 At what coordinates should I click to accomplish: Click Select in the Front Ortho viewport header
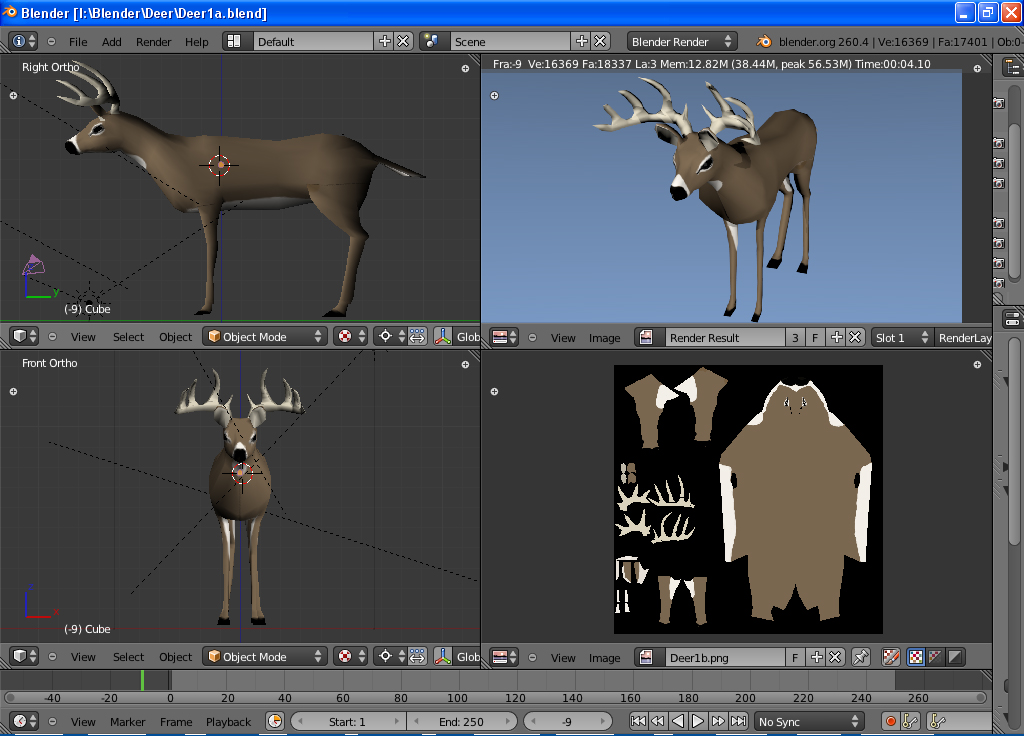128,657
